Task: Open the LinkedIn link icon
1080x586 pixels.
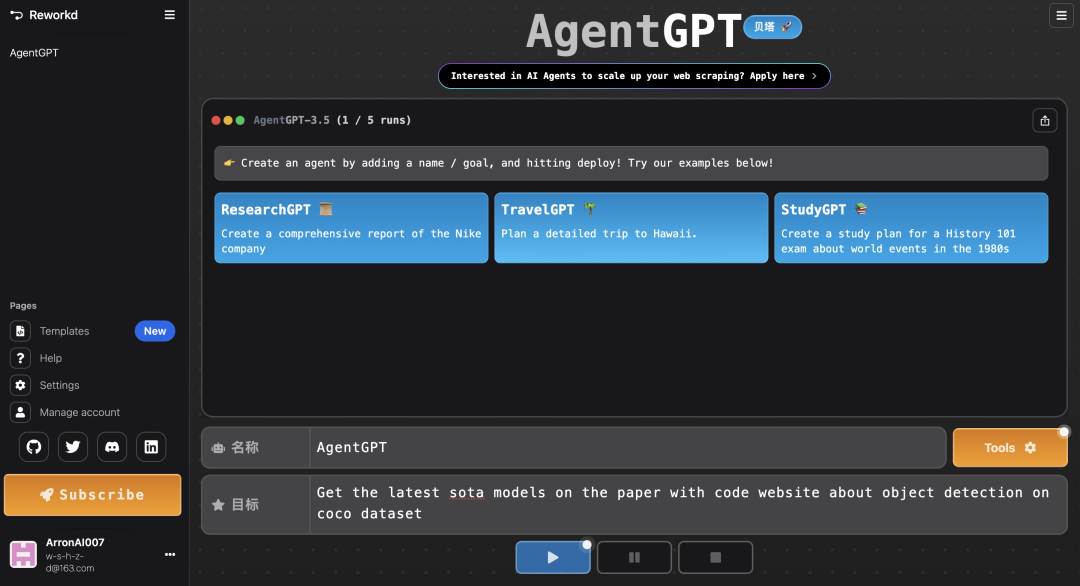Action: coord(151,447)
